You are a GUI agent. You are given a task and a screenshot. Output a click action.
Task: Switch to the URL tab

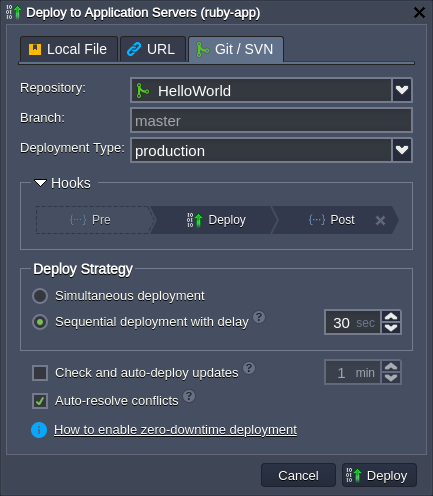153,49
